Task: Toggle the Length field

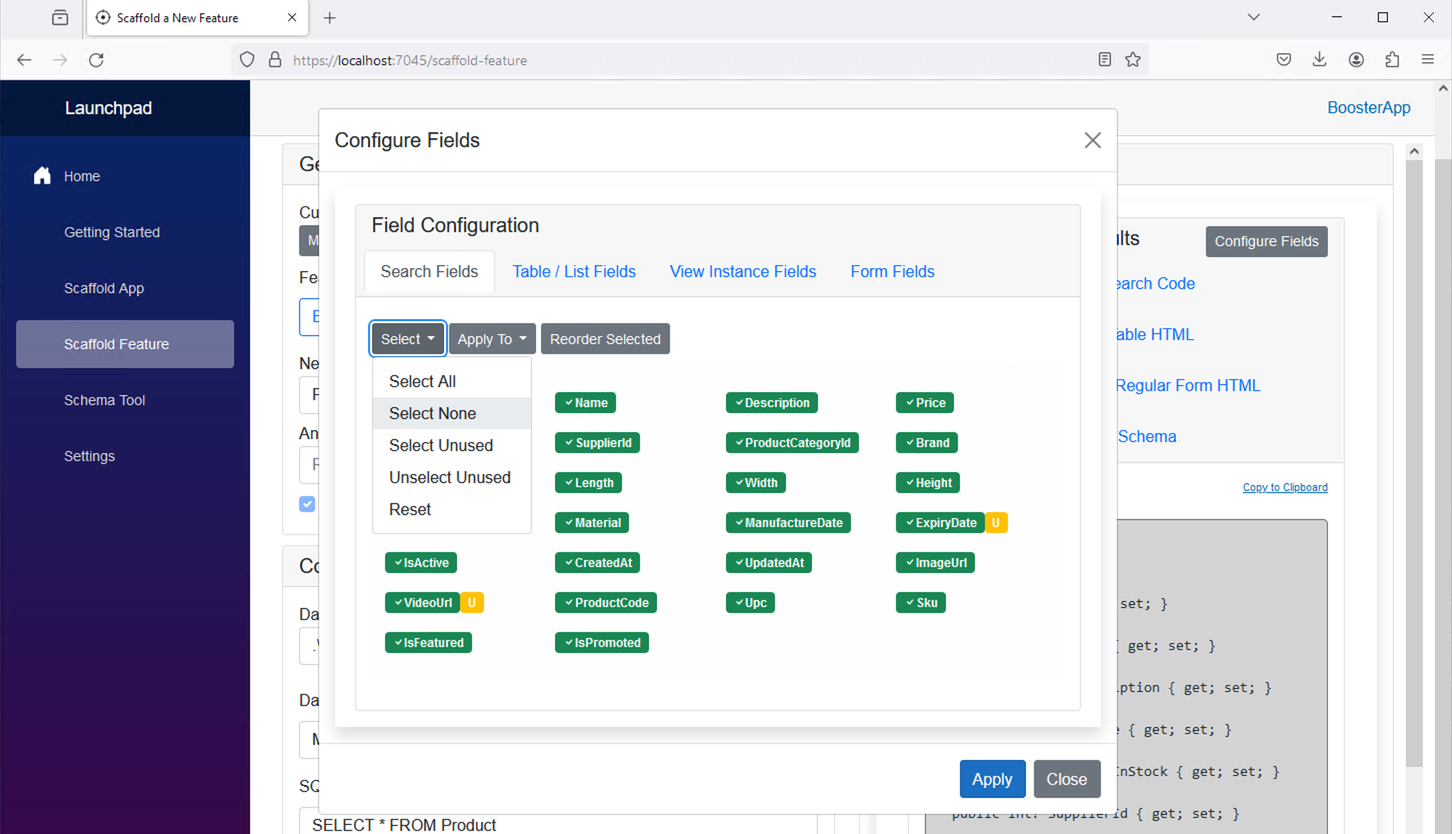Action: (x=589, y=483)
